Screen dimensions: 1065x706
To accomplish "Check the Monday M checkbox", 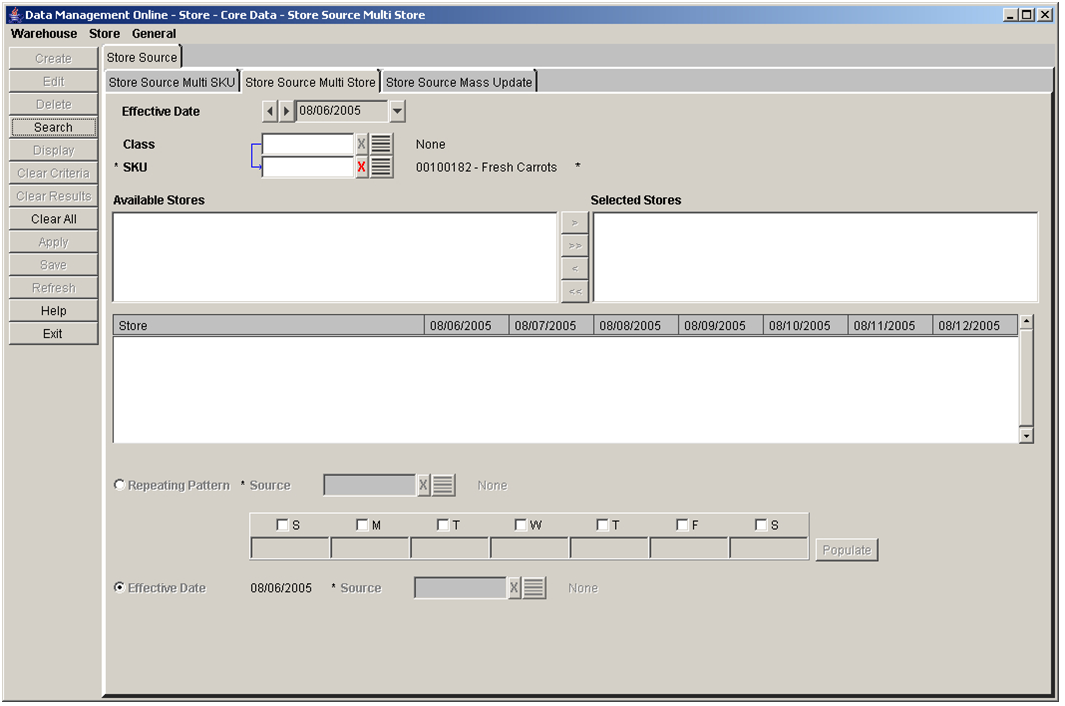I will [362, 525].
